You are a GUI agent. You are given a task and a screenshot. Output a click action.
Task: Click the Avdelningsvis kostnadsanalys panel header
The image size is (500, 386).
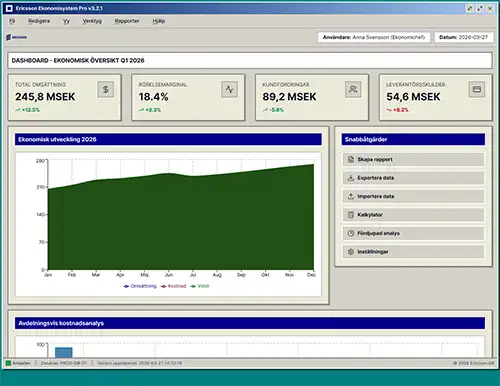click(x=250, y=323)
